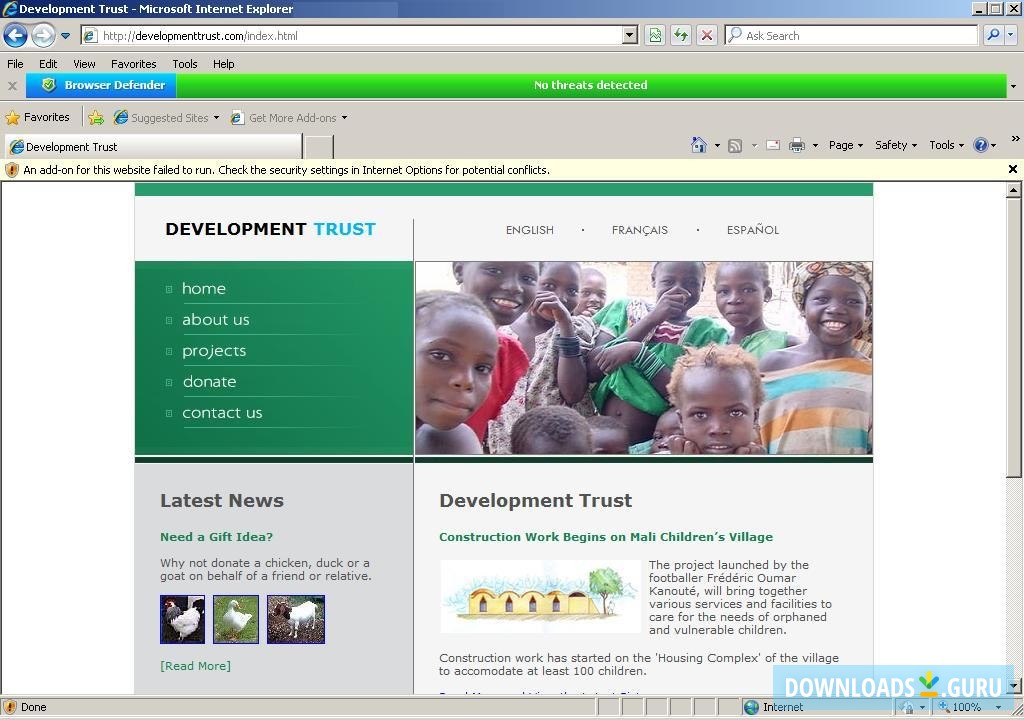This screenshot has width=1024, height=720.
Task: Click the Development Trust logo
Action: tap(270, 229)
